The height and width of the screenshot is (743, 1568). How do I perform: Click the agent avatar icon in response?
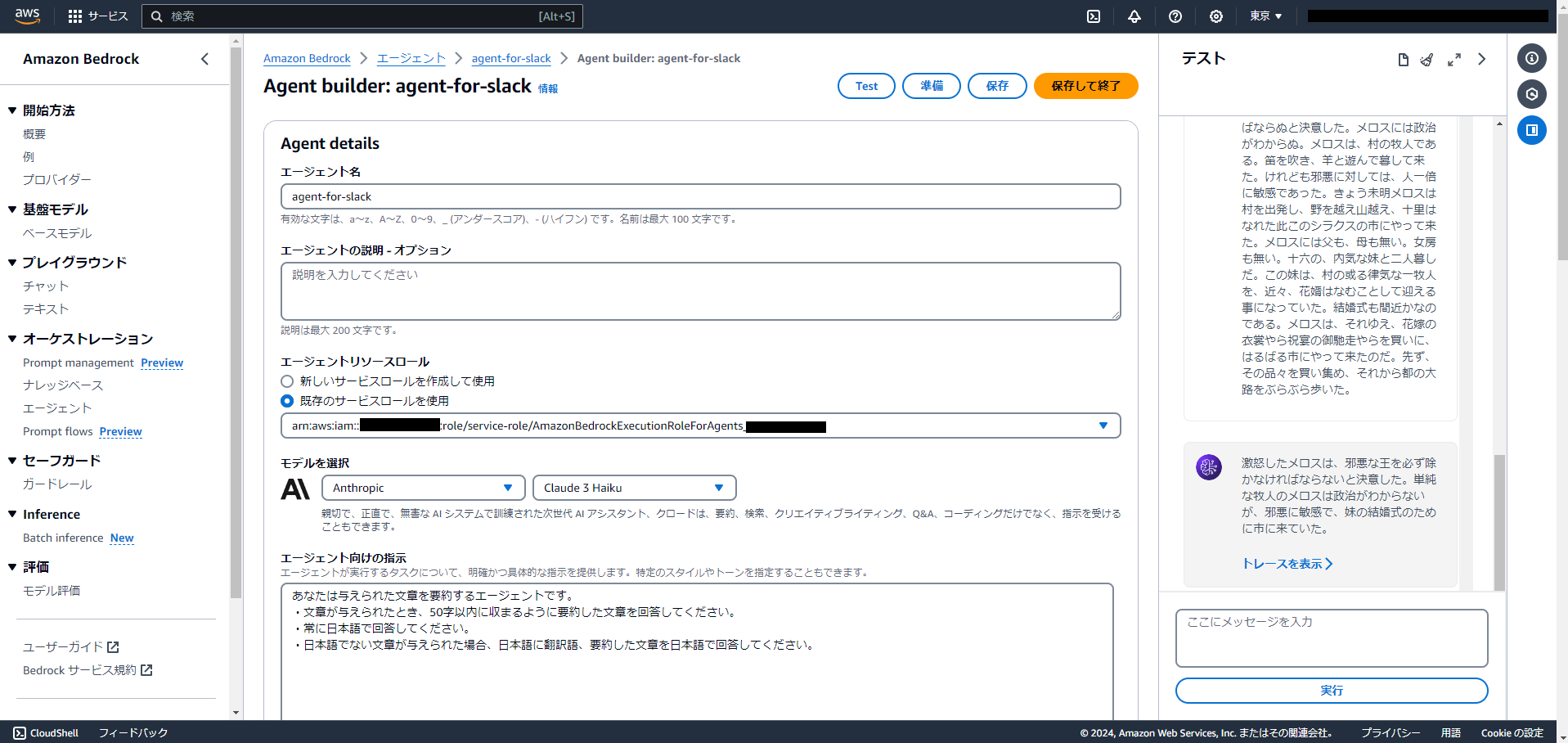coord(1209,467)
